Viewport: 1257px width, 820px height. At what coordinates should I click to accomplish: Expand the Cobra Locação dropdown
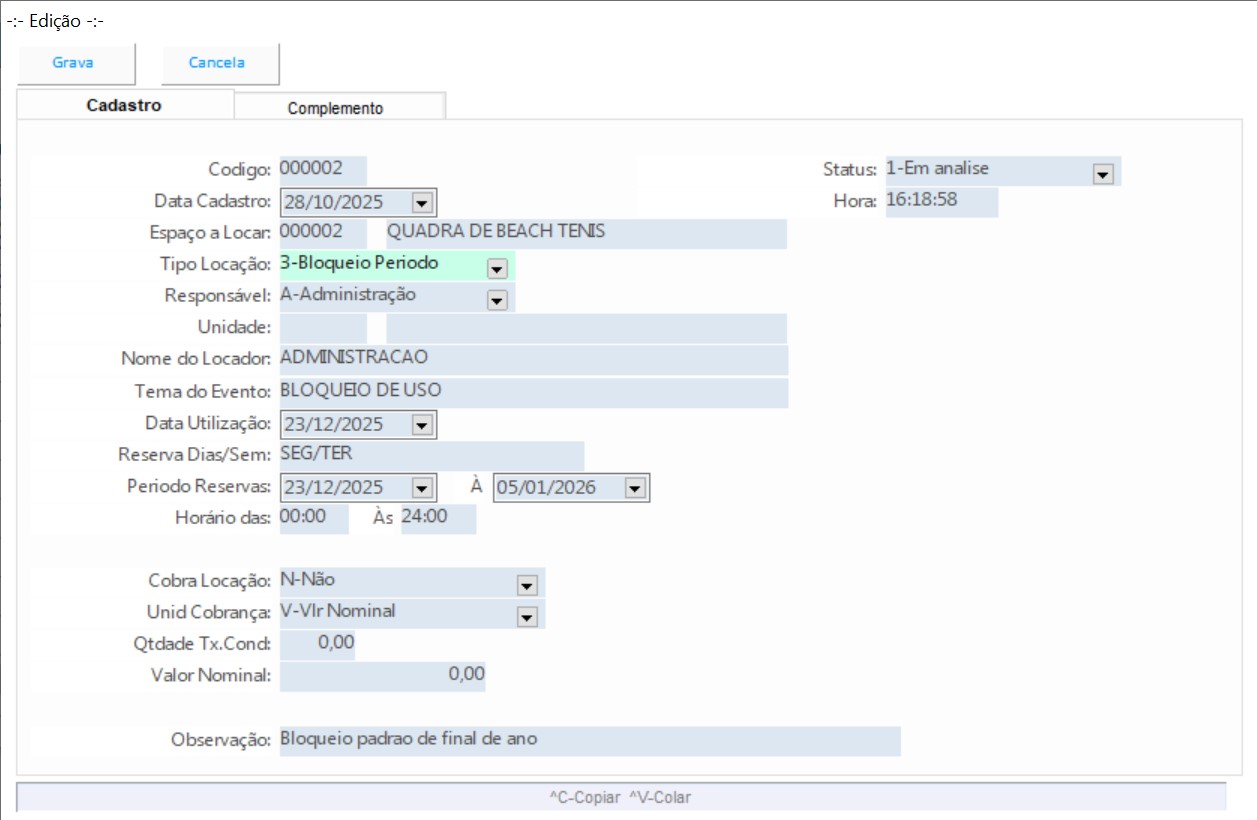click(x=527, y=585)
